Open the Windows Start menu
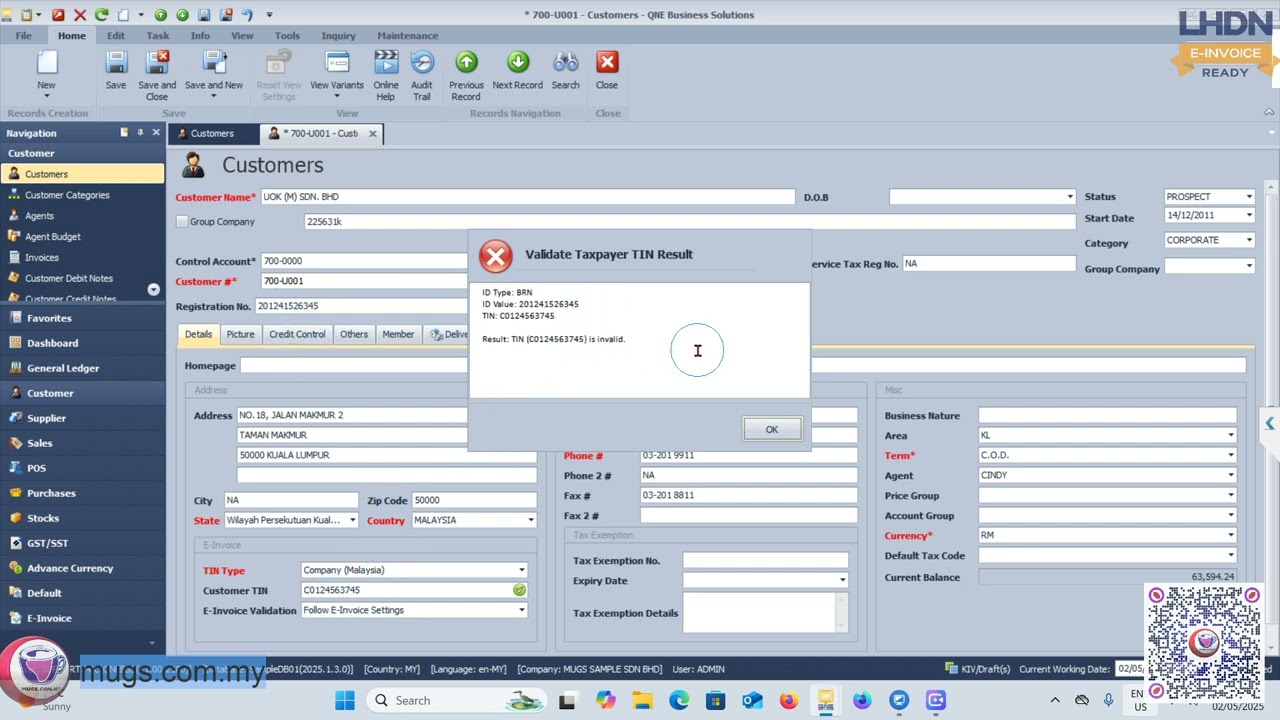The height and width of the screenshot is (720, 1280). [x=344, y=700]
